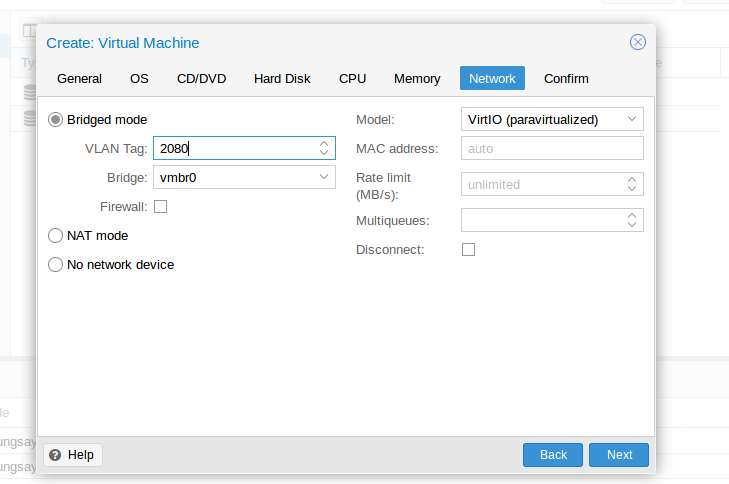Enable the Firewall checkbox

pos(161,207)
